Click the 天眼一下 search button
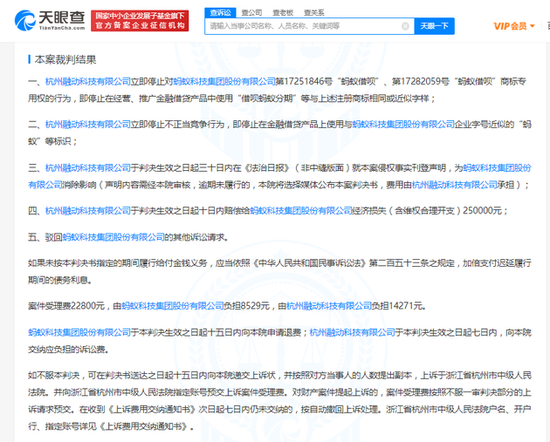 point(434,26)
